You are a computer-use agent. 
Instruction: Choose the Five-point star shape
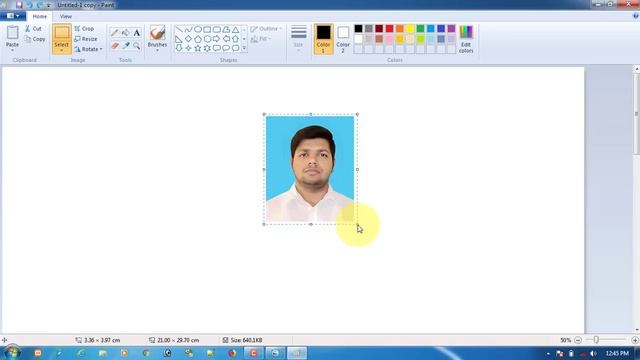pos(198,48)
